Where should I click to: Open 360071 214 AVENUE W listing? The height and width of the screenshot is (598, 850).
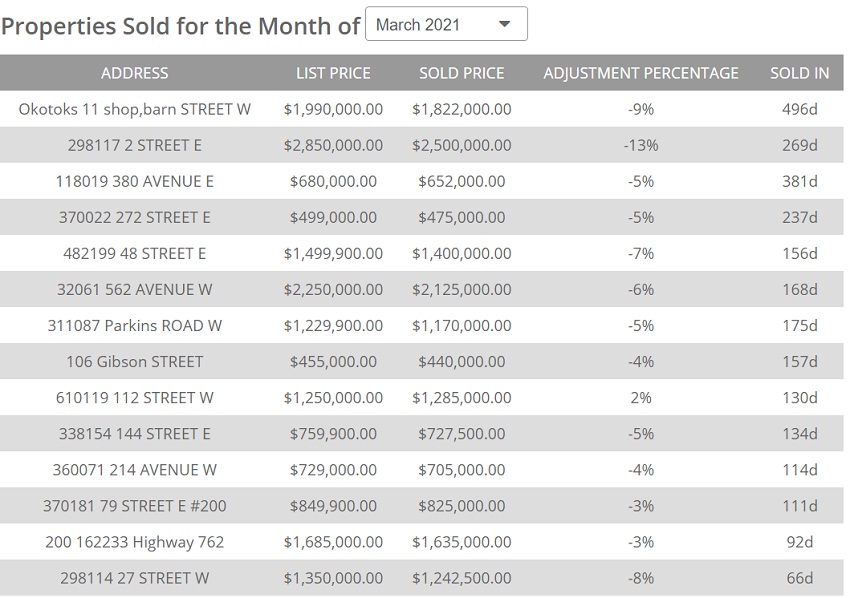point(135,469)
